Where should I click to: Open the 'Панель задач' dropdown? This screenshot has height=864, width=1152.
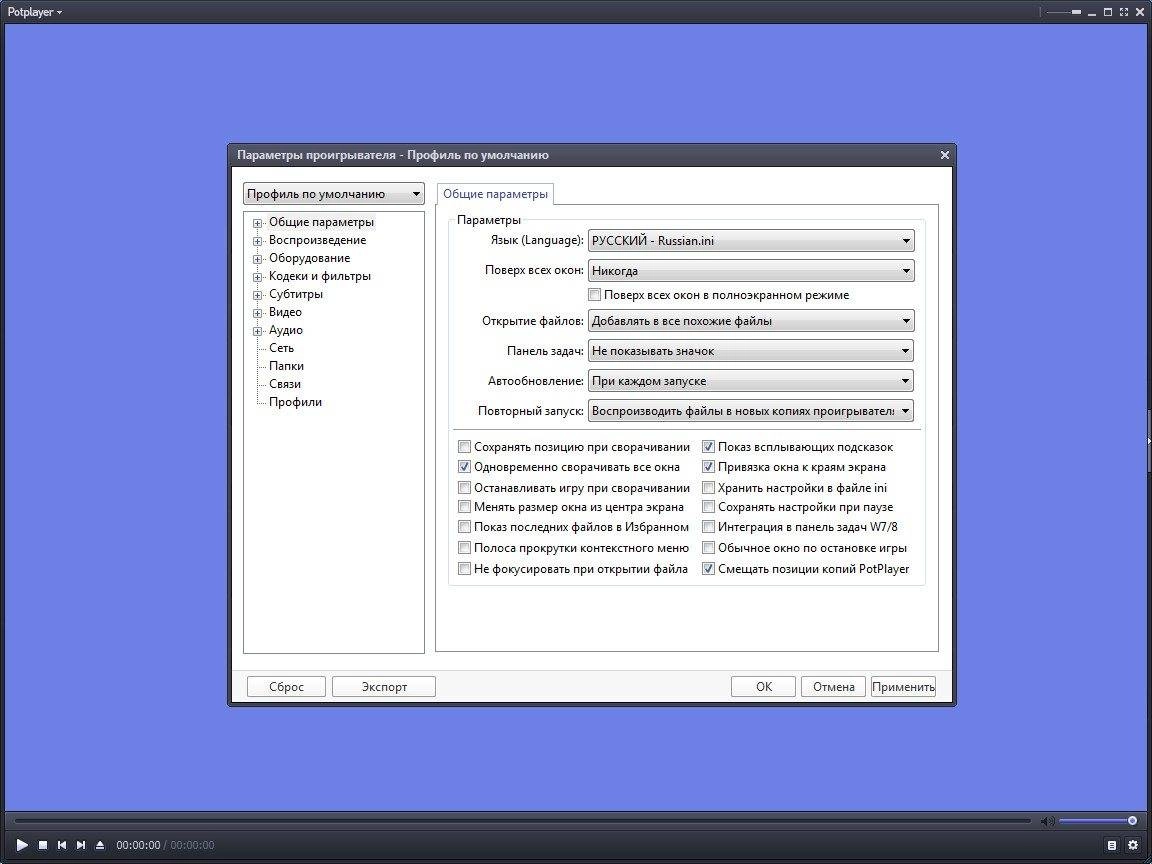751,350
